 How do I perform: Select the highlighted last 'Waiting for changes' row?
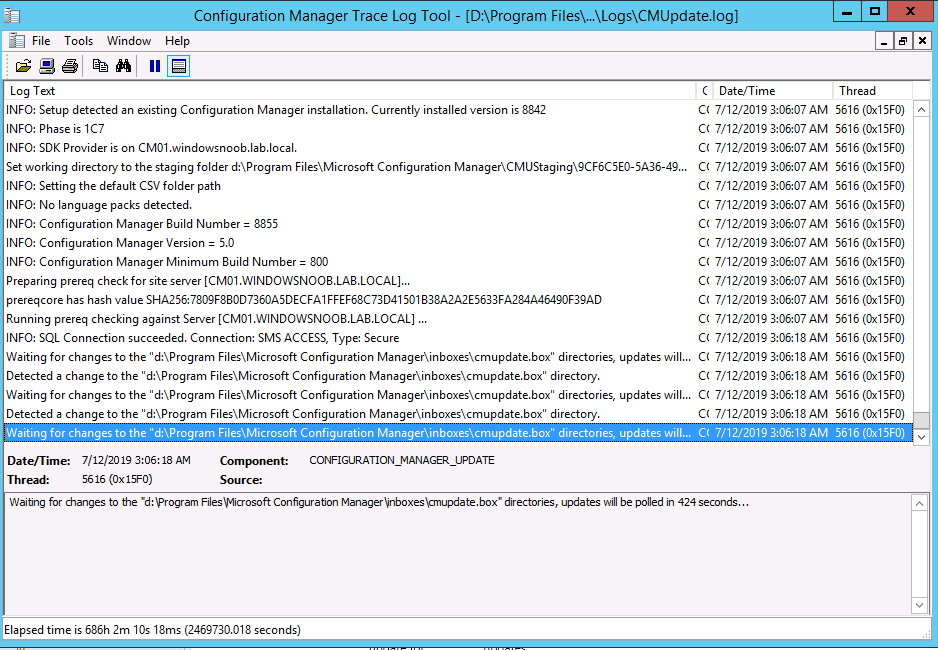458,433
